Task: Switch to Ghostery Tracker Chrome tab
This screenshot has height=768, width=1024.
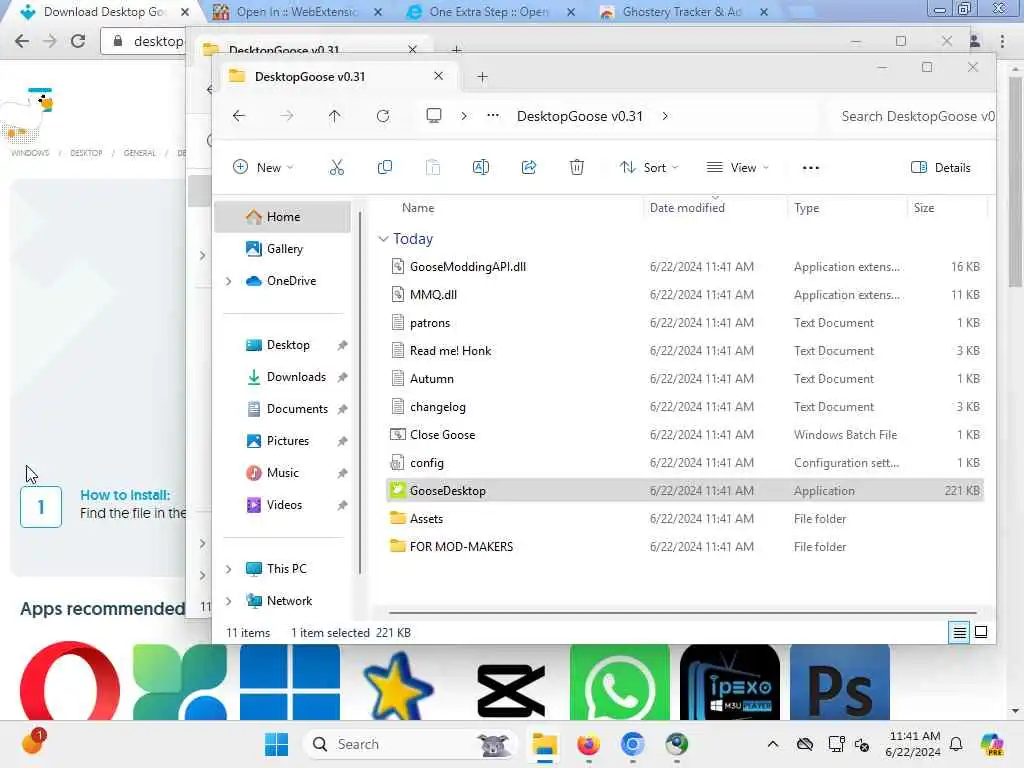Action: coord(683,12)
